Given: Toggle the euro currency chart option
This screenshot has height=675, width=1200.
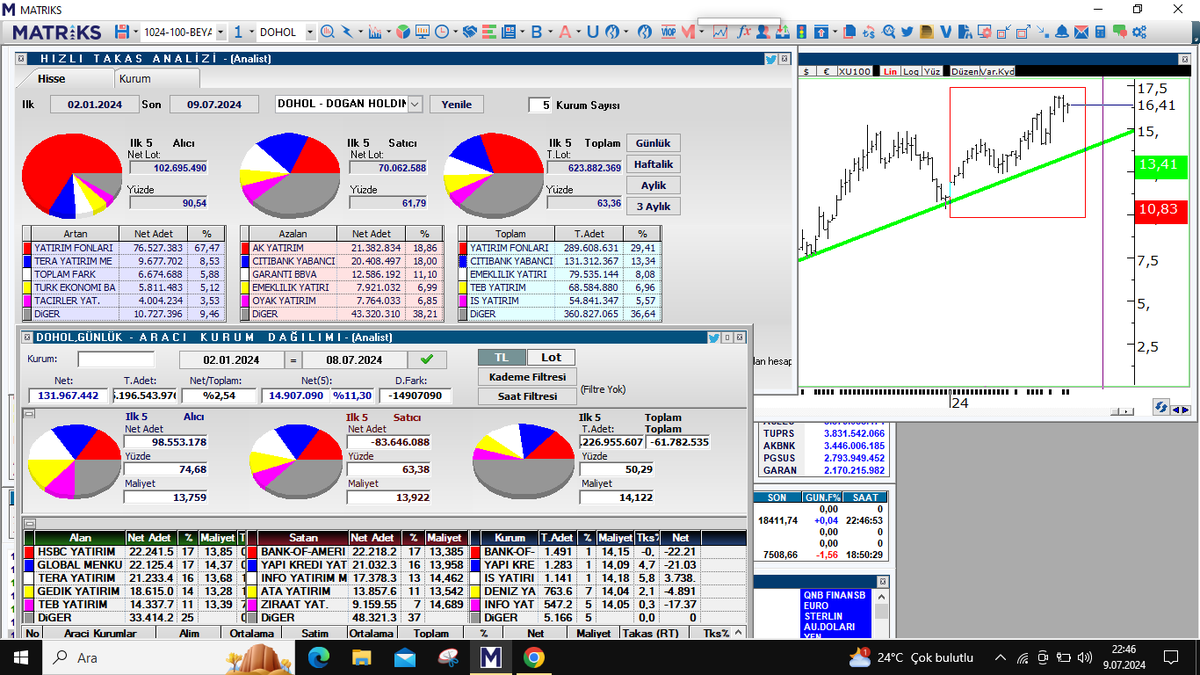Looking at the screenshot, I should pyautogui.click(x=826, y=72).
